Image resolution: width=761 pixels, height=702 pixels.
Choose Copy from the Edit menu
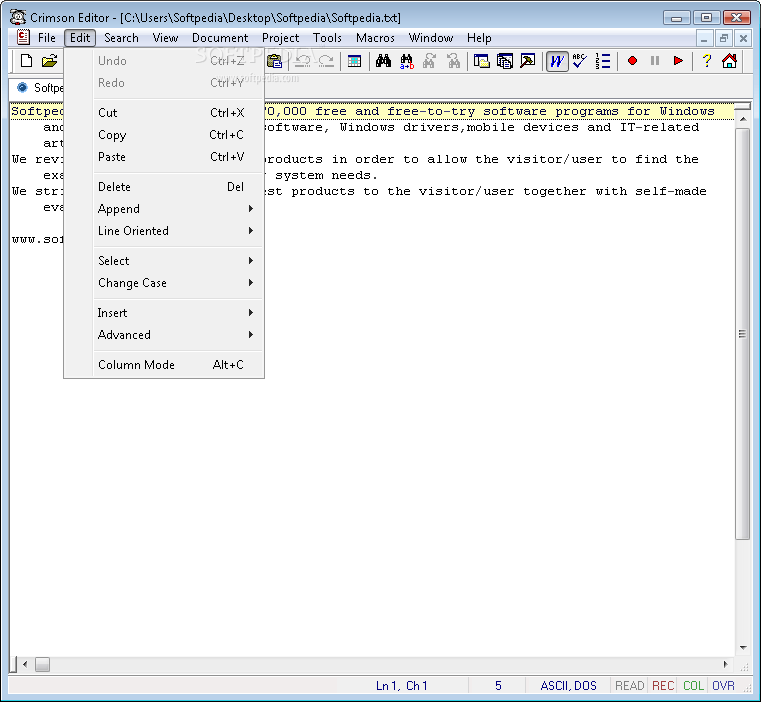point(179,134)
